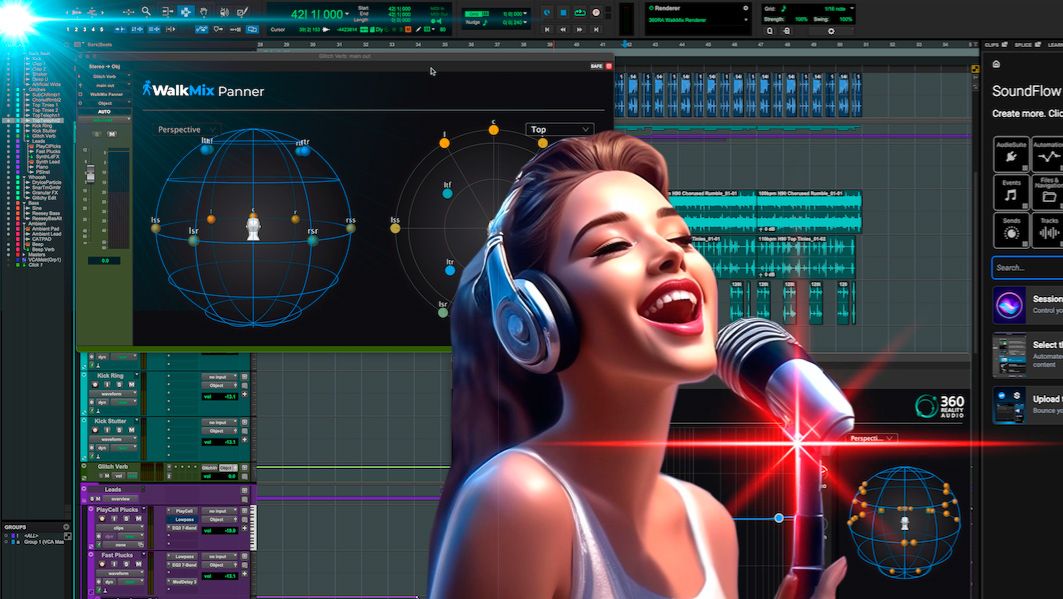
Task: Click lsr speaker dot in Perspective sphere
Action: 194,241
